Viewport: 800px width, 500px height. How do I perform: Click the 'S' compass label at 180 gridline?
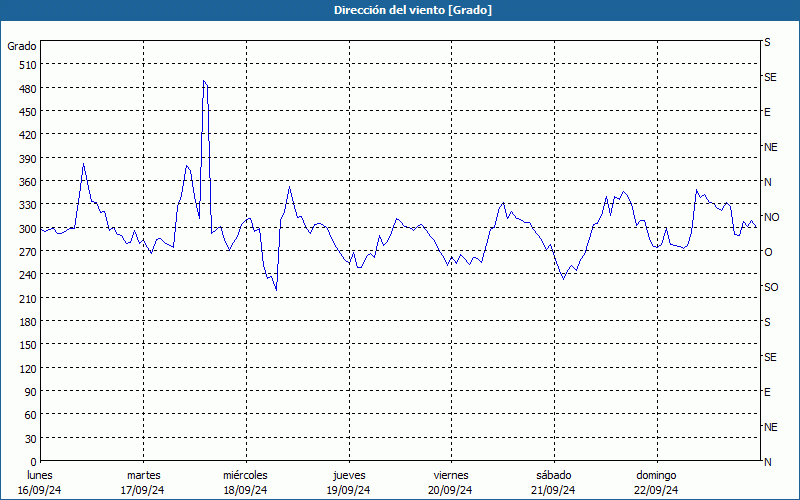tap(767, 322)
